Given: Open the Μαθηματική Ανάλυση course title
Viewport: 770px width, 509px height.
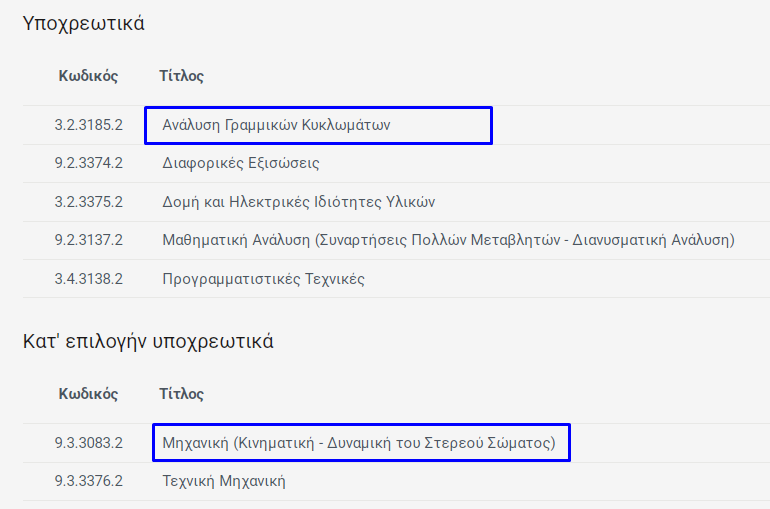Looking at the screenshot, I should pyautogui.click(x=448, y=240).
